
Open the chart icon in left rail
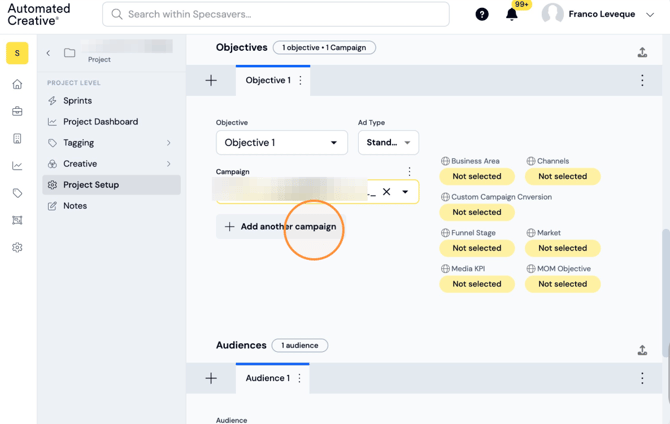coord(17,166)
